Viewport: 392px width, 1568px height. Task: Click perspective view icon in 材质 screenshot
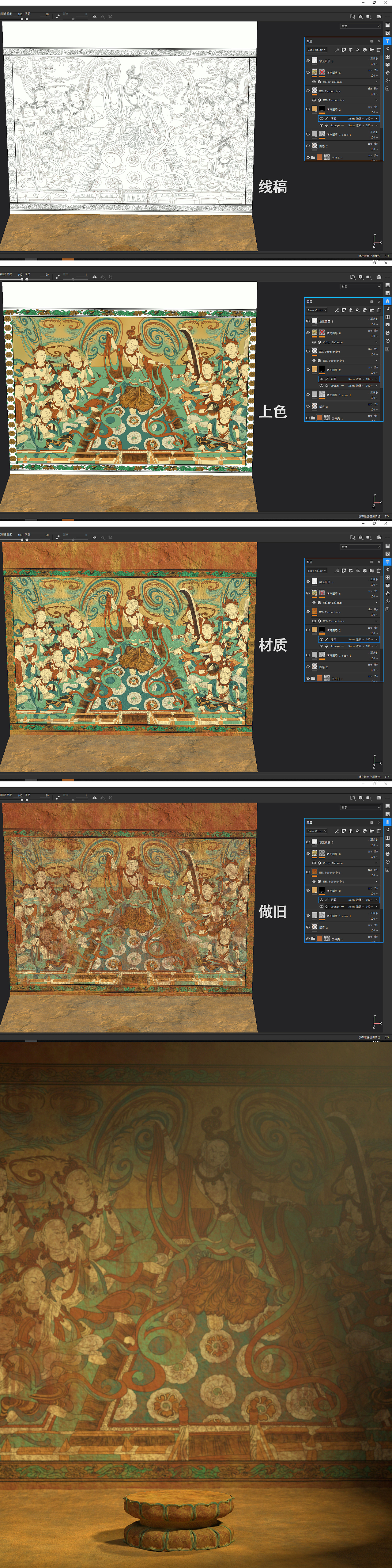(x=352, y=537)
